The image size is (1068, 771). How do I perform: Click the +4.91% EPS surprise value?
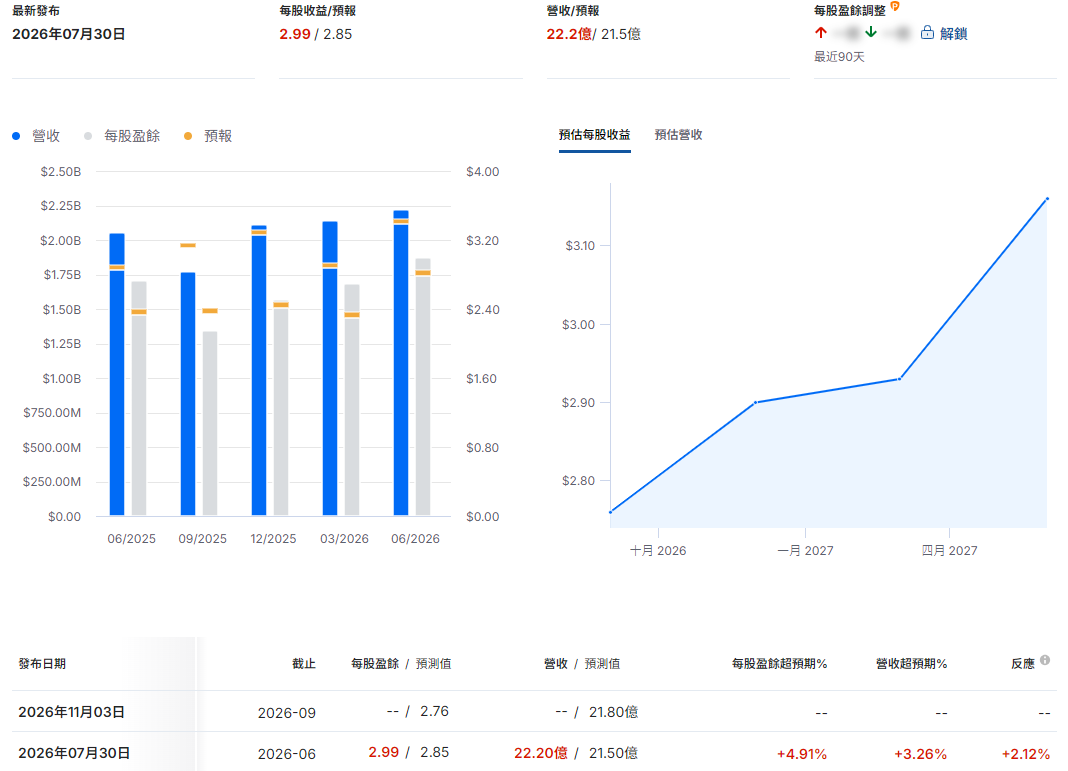tap(802, 754)
